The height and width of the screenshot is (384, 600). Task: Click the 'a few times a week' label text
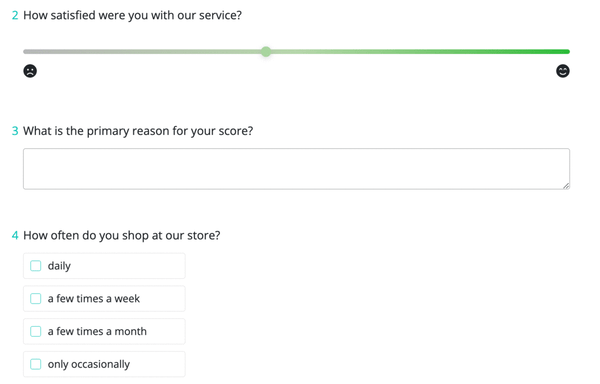coord(93,298)
